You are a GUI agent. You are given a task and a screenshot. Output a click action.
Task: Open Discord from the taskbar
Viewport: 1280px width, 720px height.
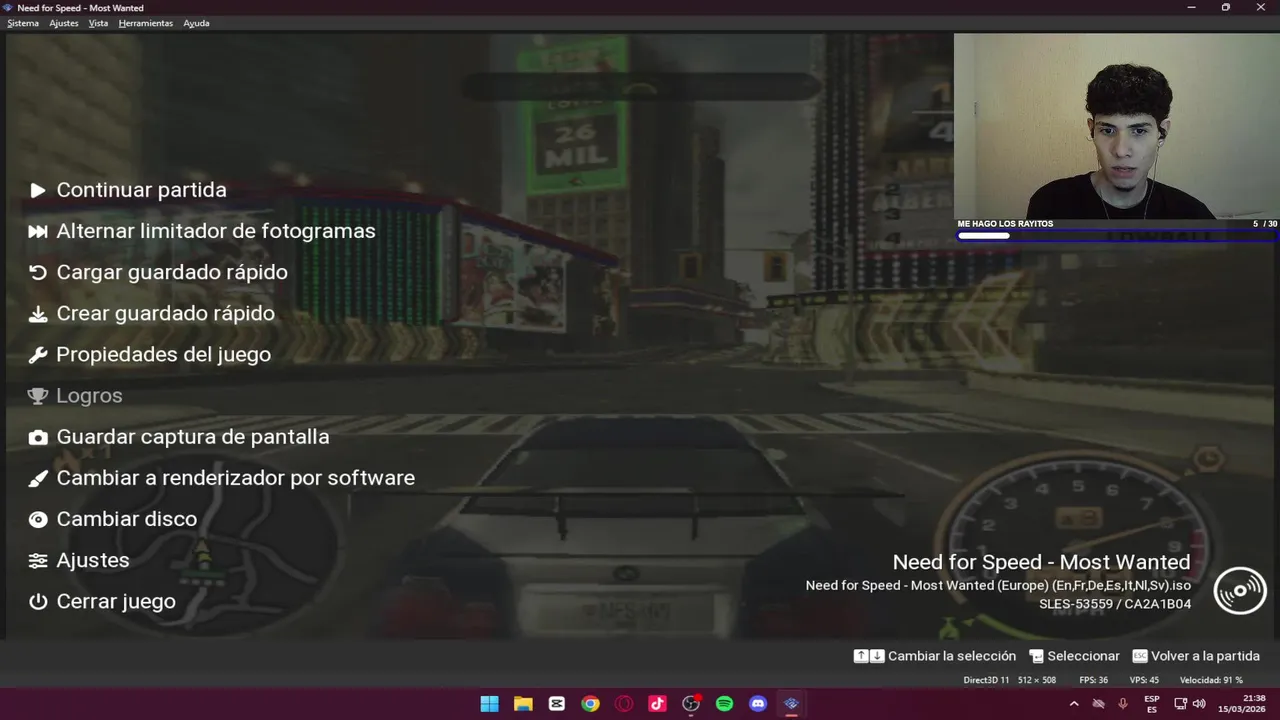point(758,704)
